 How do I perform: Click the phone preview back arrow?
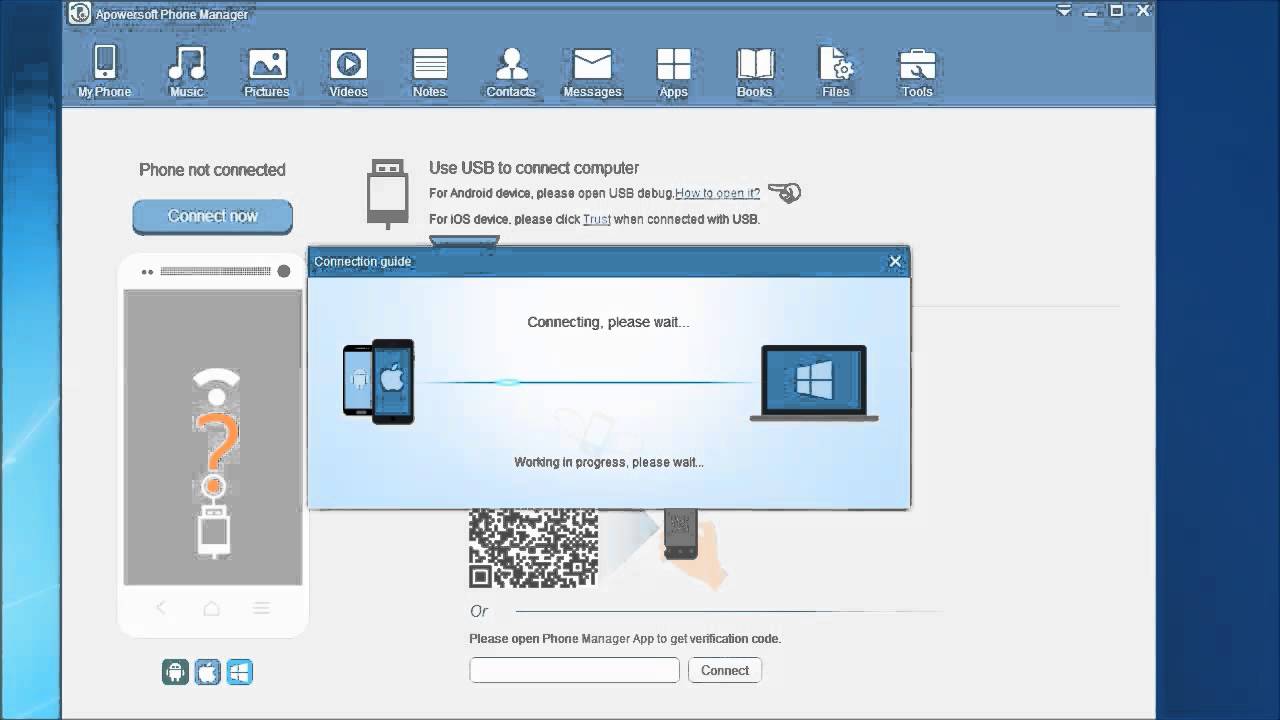click(x=161, y=607)
